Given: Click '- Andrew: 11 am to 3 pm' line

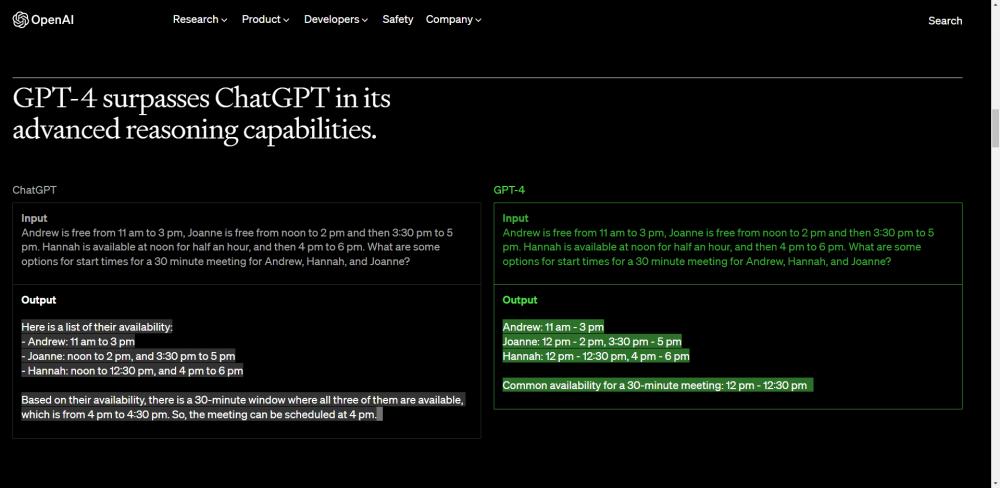Looking at the screenshot, I should pos(78,341).
